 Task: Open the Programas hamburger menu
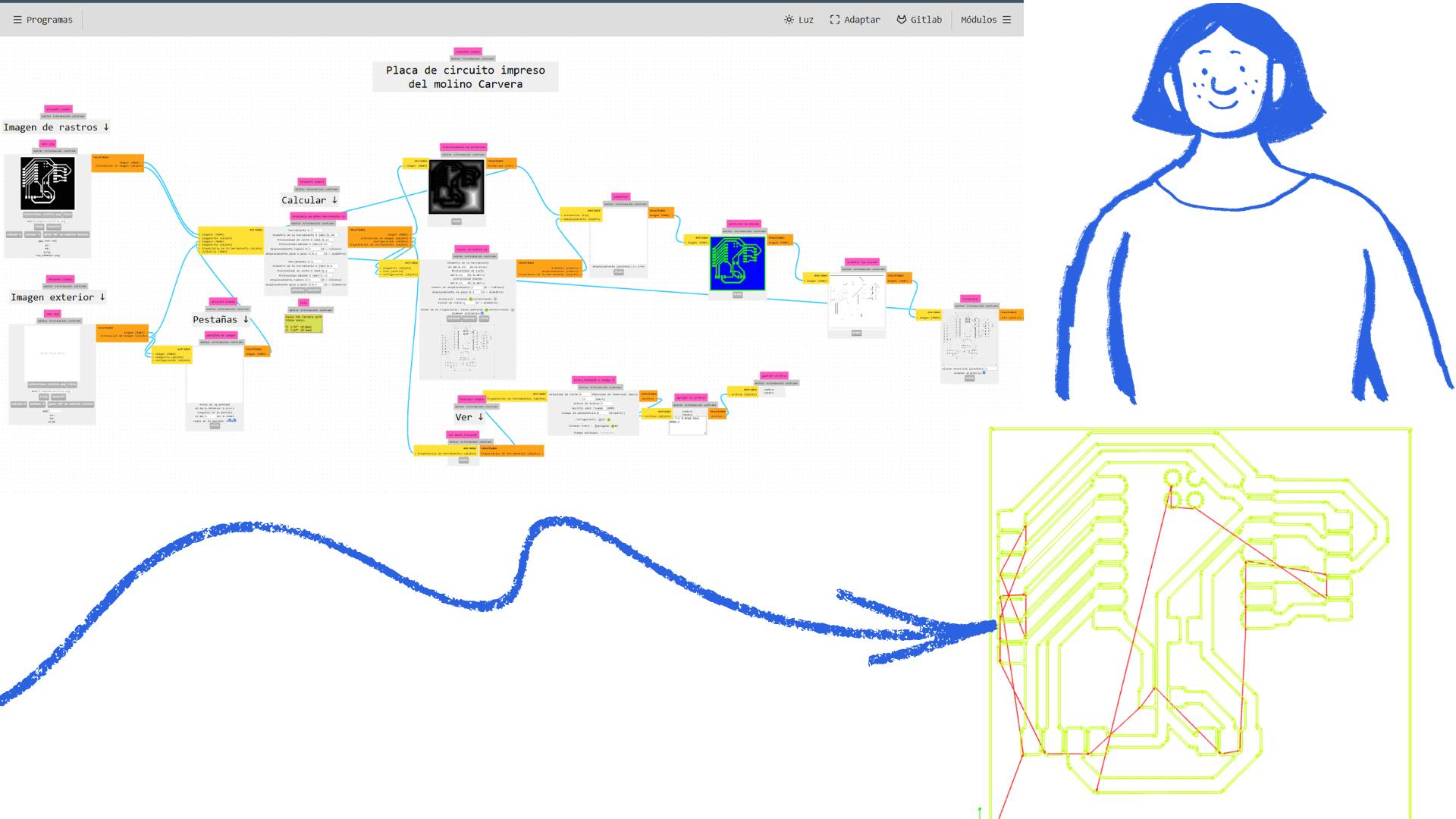click(17, 20)
